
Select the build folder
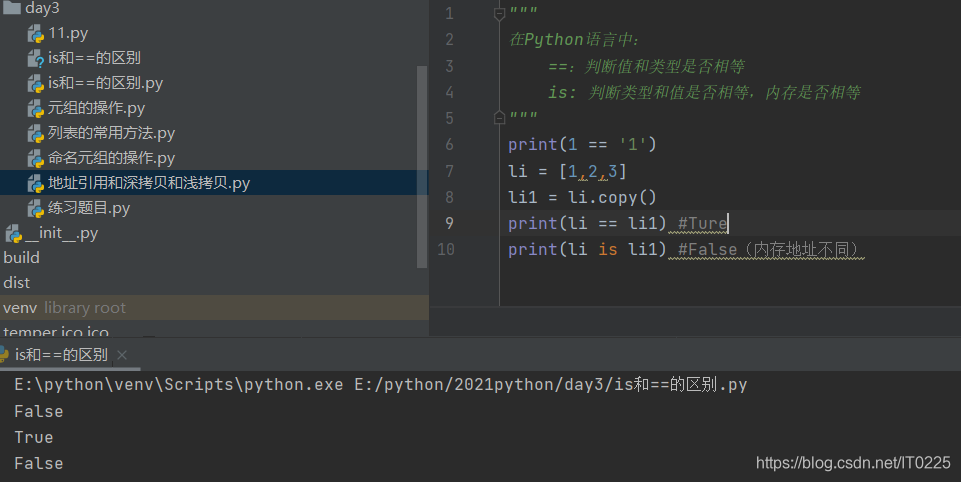click(x=21, y=258)
